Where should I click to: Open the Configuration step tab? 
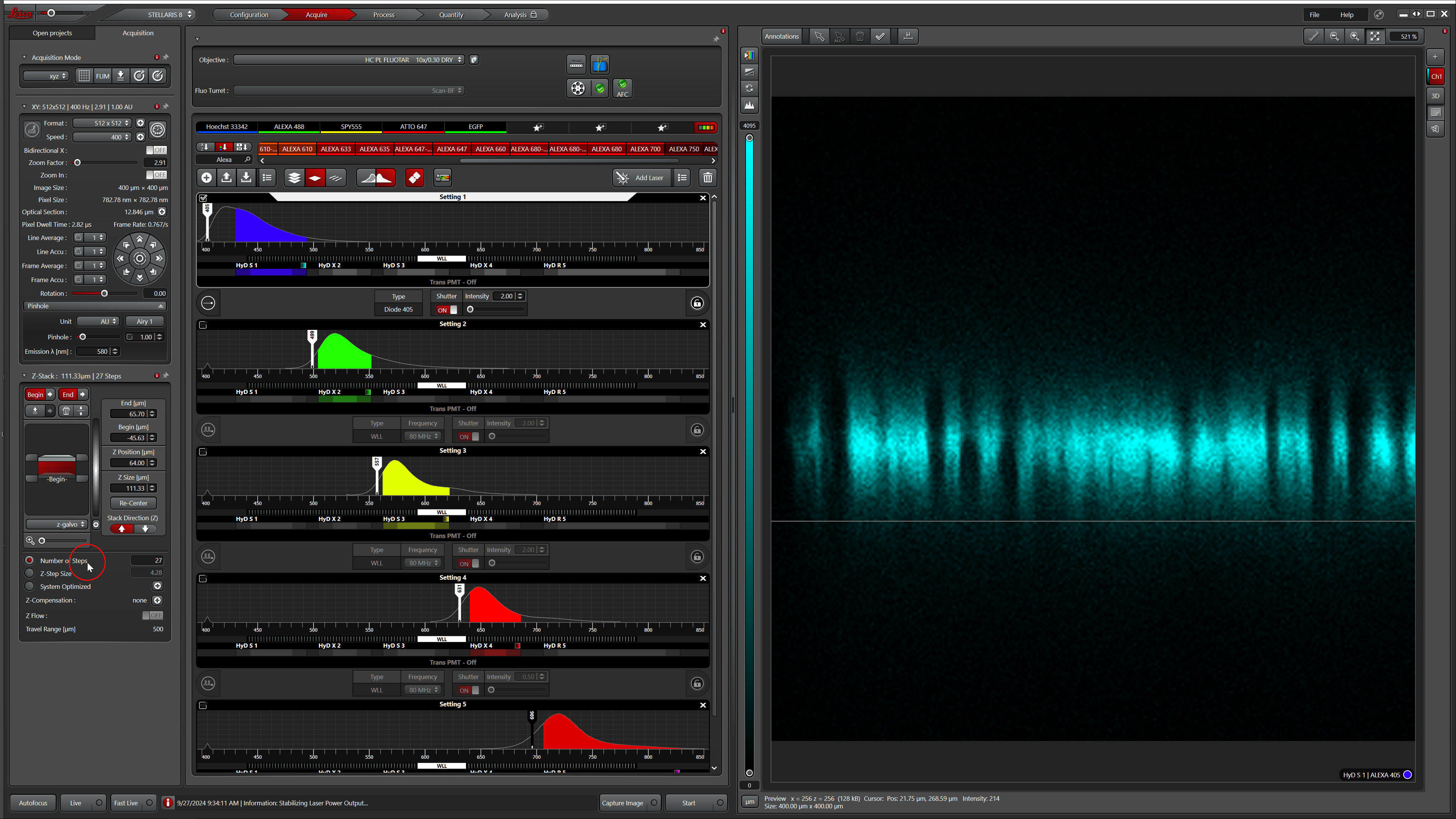[x=249, y=15]
